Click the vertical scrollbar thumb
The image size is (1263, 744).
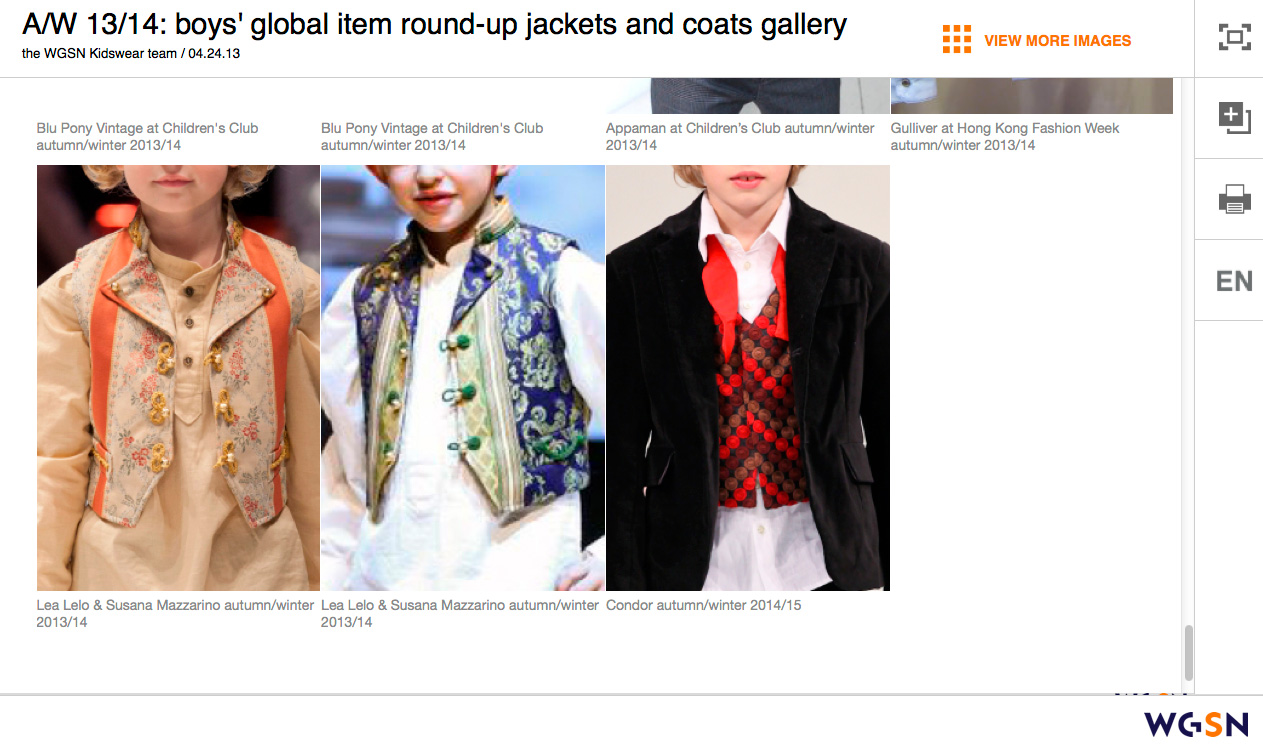click(x=1188, y=652)
